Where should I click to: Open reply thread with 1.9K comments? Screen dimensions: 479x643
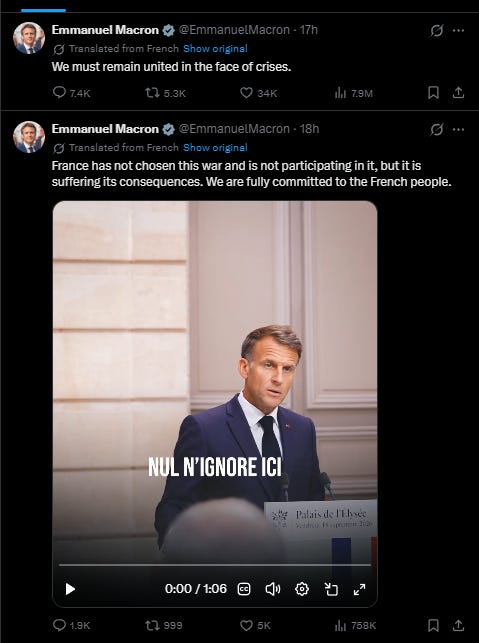point(72,625)
